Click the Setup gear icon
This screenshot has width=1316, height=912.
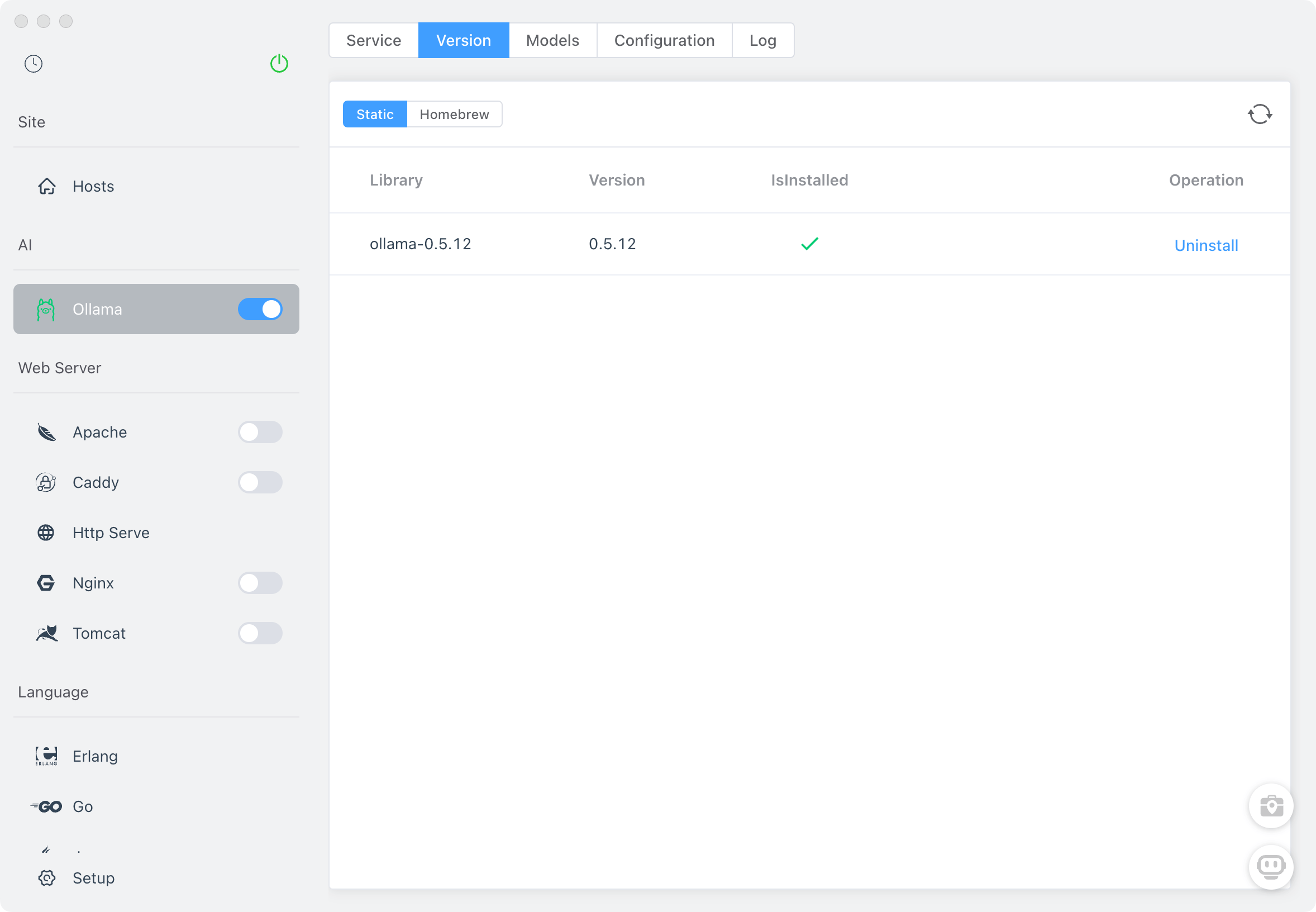[x=47, y=878]
